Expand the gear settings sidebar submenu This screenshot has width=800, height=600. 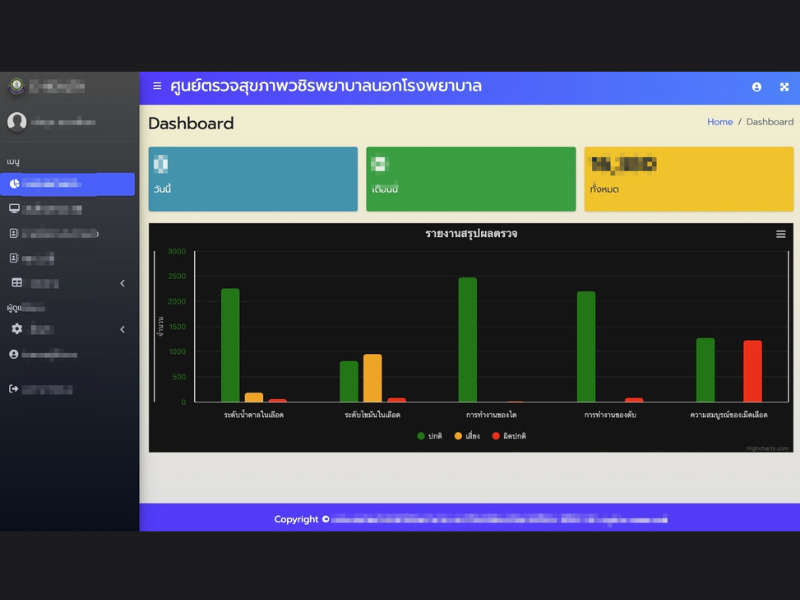coord(67,329)
